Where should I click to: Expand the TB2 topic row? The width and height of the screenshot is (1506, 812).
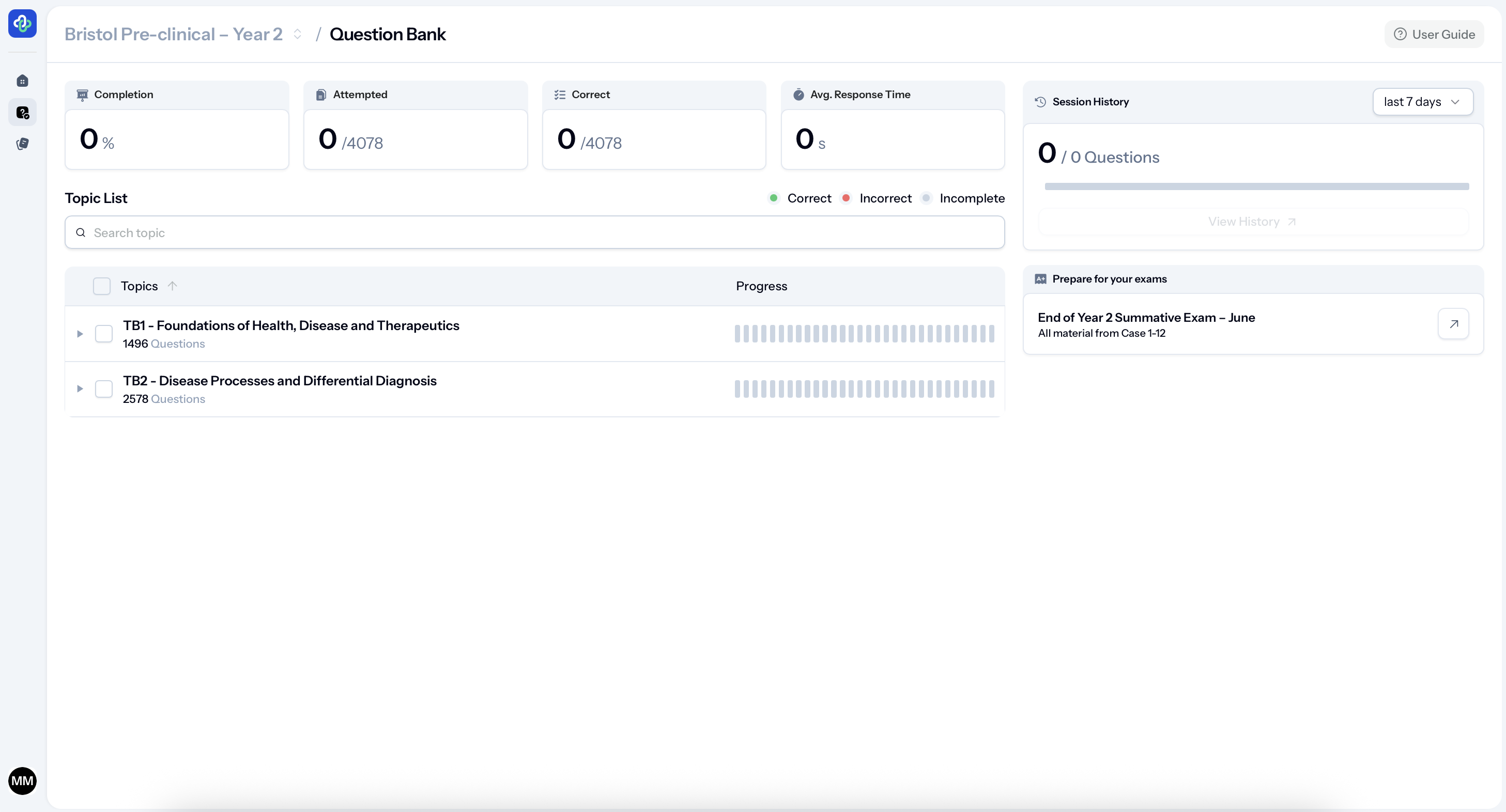pos(80,388)
